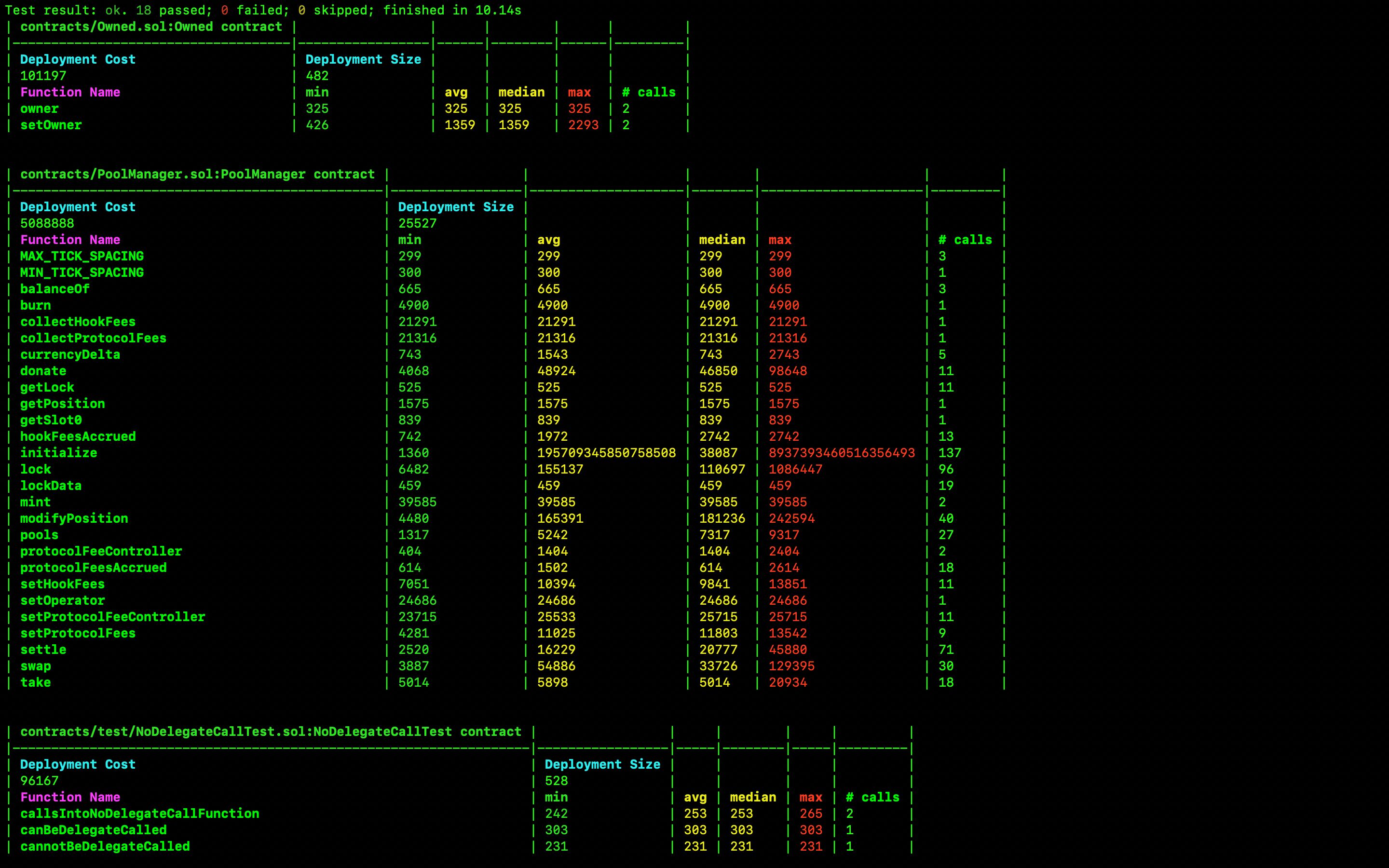Viewport: 1389px width, 868px height.
Task: Click the mint function name
Action: click(x=35, y=502)
